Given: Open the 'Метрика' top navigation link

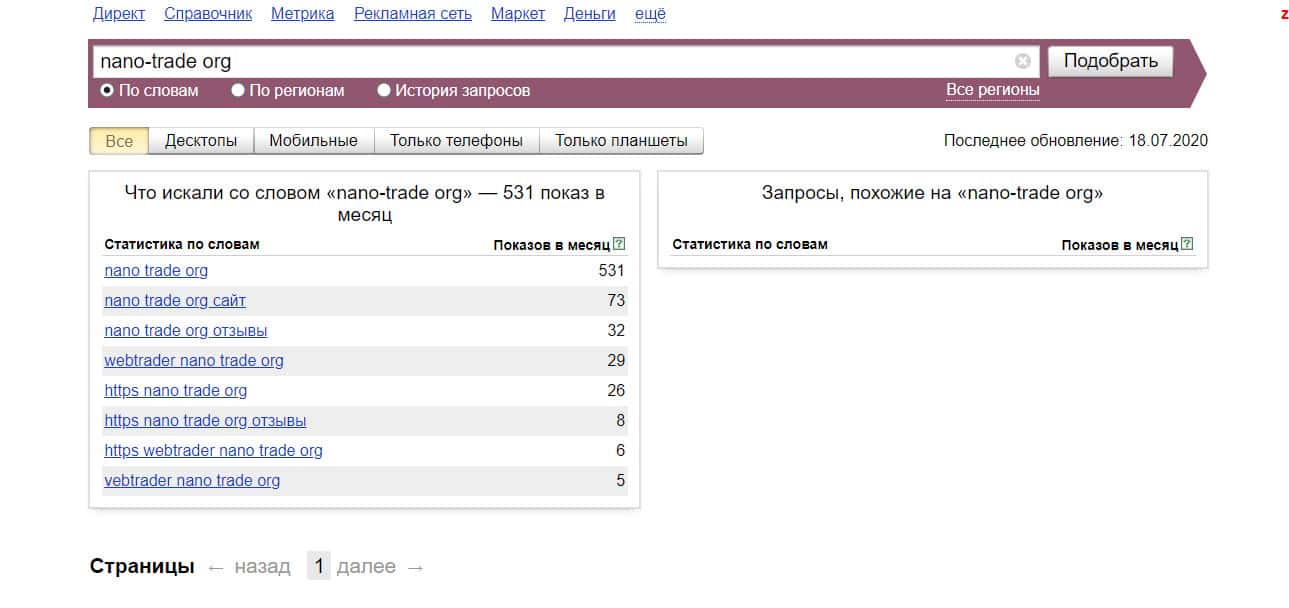Looking at the screenshot, I should tap(302, 14).
